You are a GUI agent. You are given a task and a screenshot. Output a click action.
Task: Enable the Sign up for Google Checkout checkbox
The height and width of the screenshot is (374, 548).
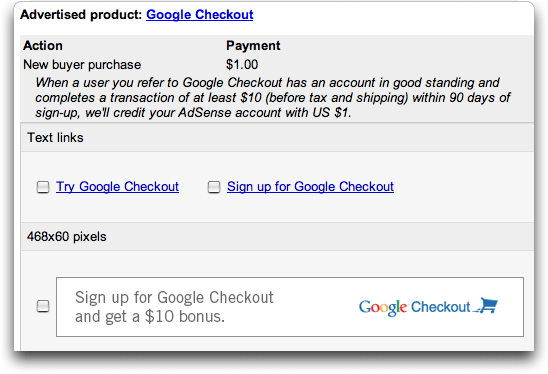point(214,187)
